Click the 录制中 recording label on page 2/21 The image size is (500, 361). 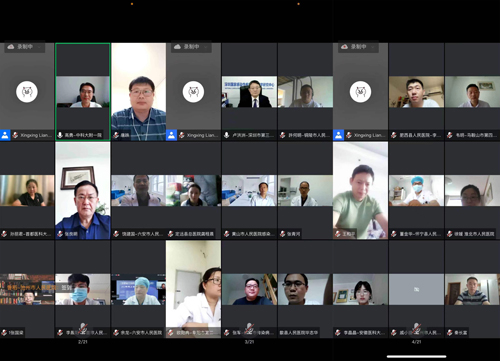point(25,47)
